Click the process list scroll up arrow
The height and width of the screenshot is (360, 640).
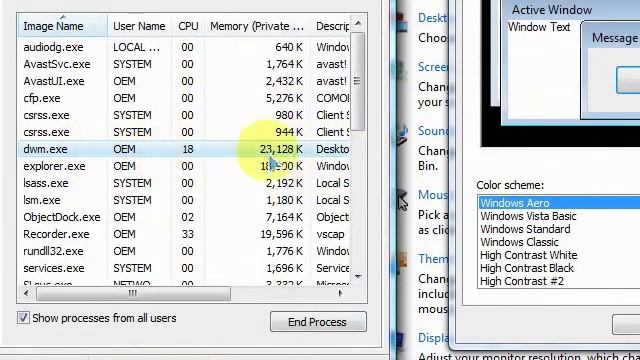point(358,23)
